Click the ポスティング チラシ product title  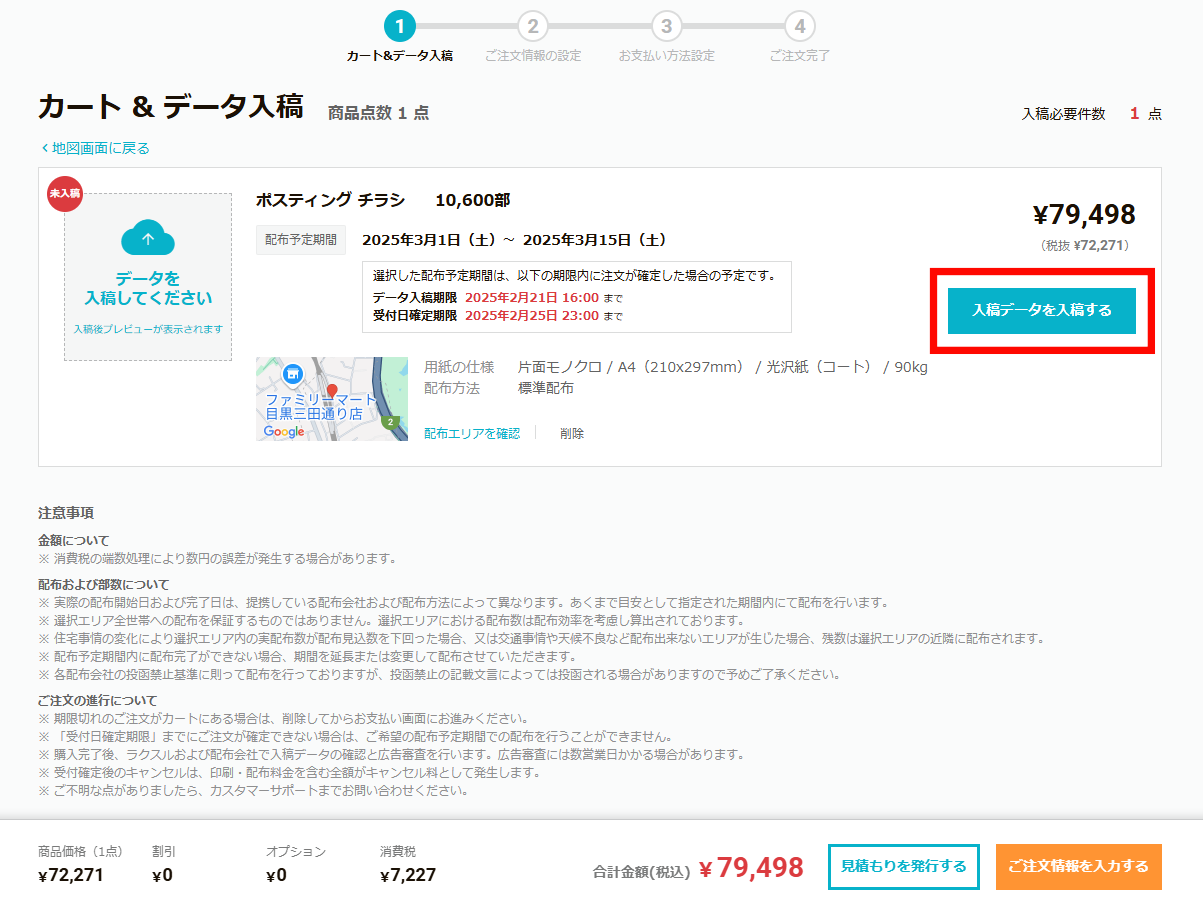tap(330, 200)
